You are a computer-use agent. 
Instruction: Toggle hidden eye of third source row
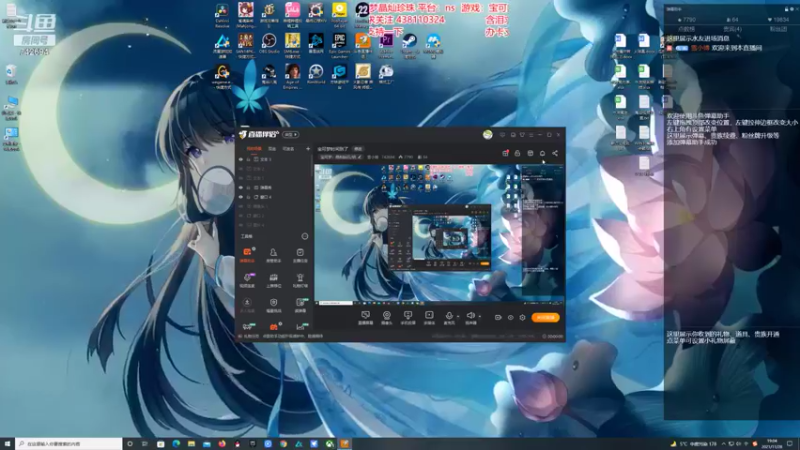[x=241, y=178]
